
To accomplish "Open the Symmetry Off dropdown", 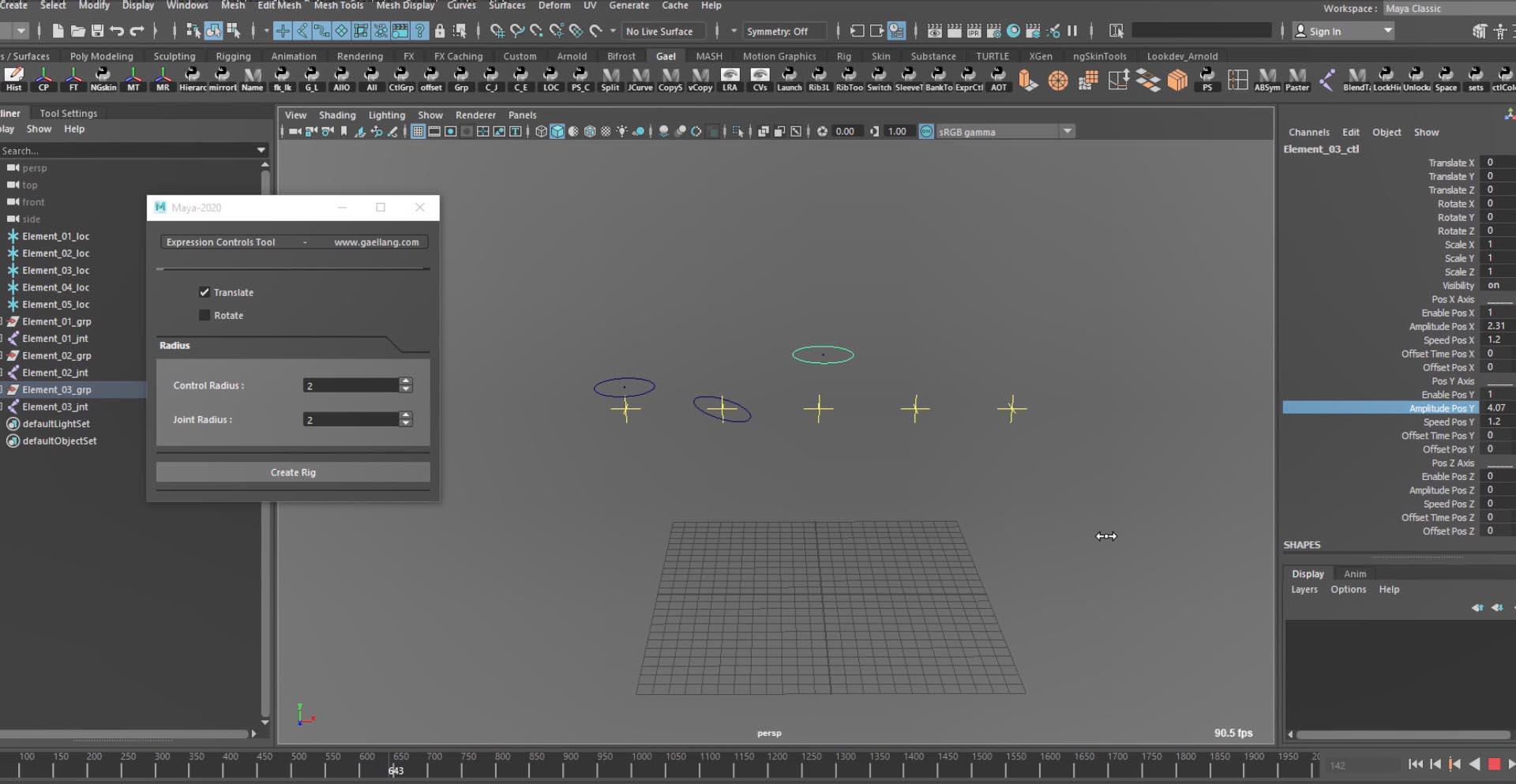I will pyautogui.click(x=777, y=32).
